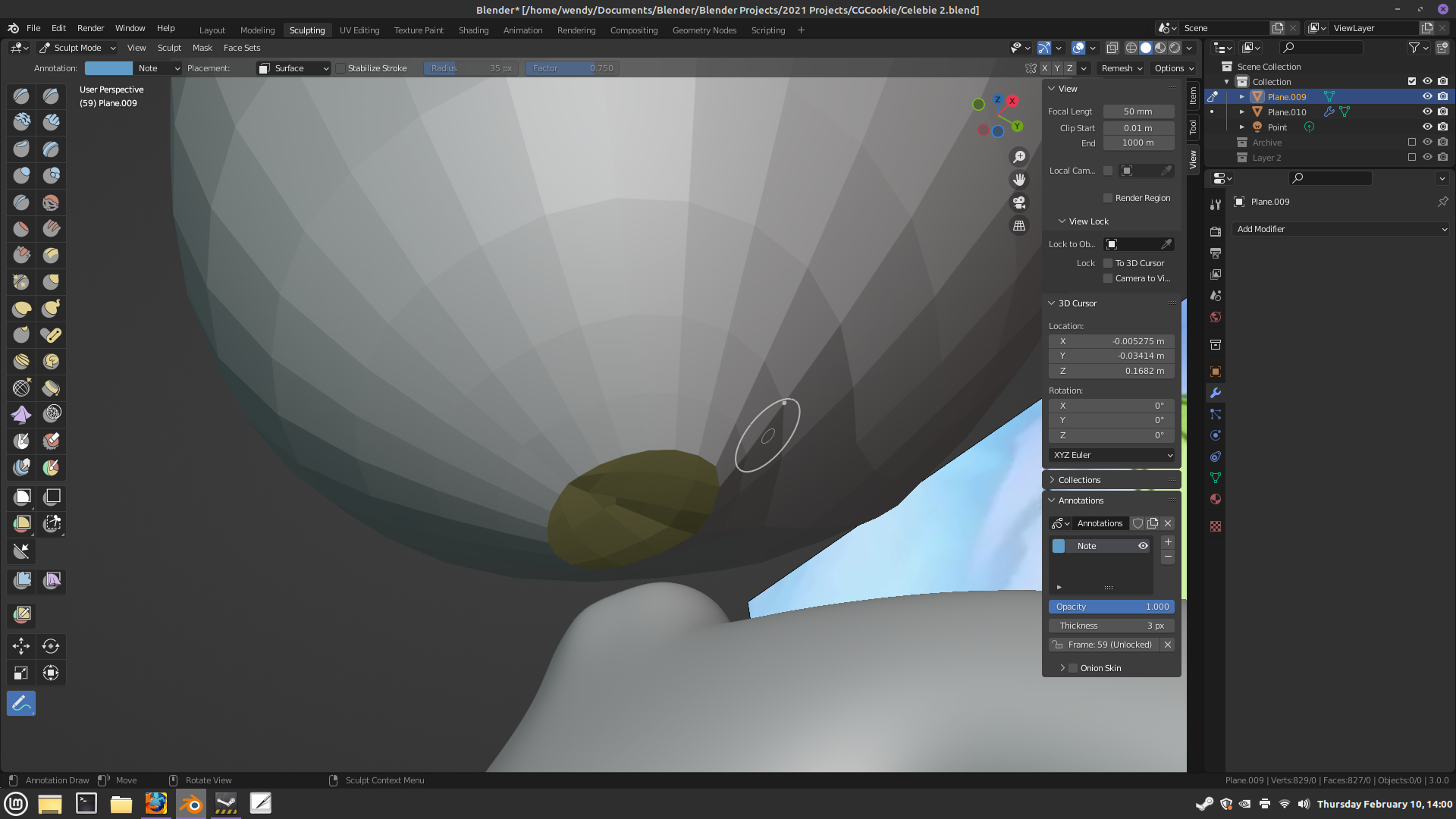Screen dimensions: 1456x819
Task: Open the XYZ Euler rotation mode dropdown
Action: pyautogui.click(x=1112, y=455)
